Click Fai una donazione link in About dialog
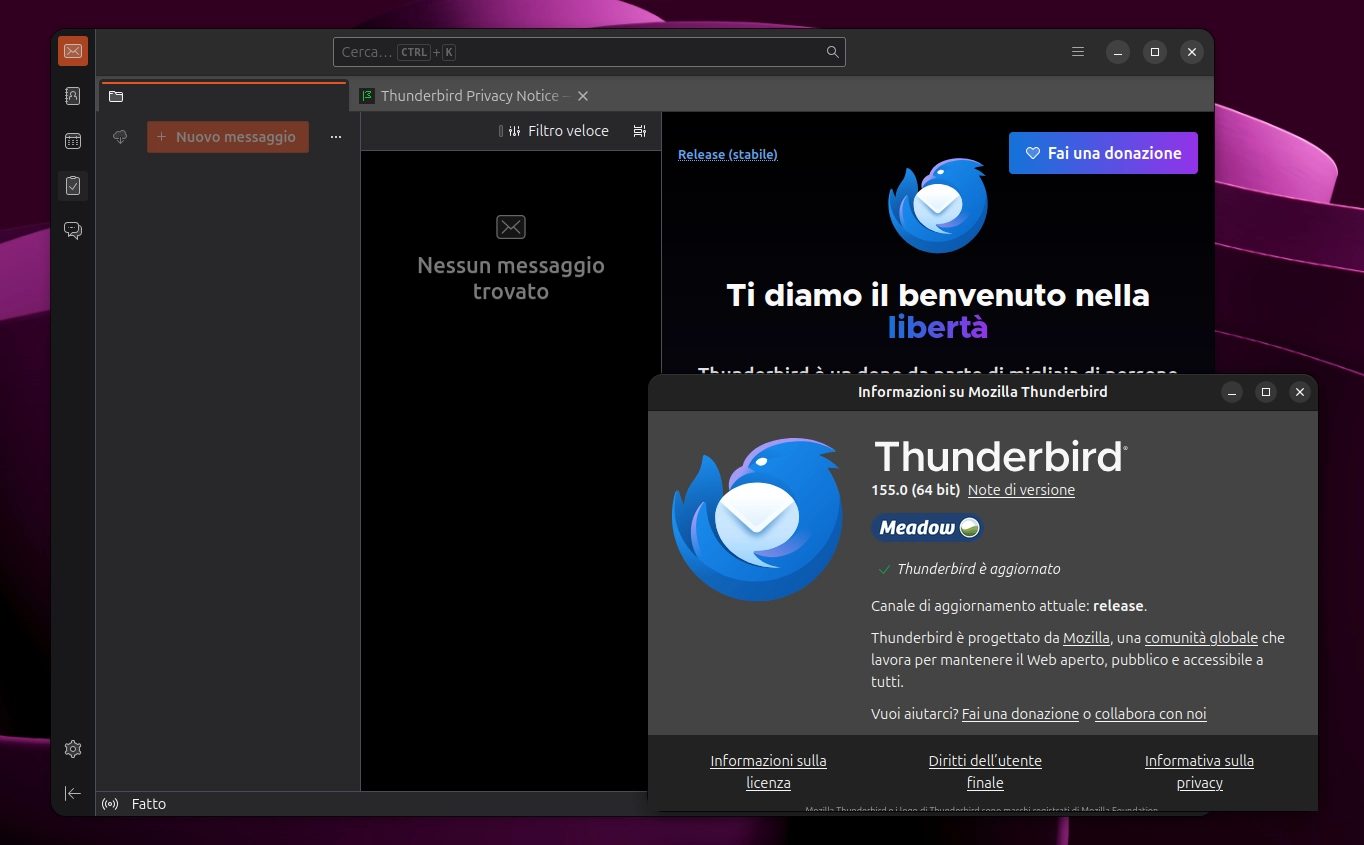 click(1020, 714)
